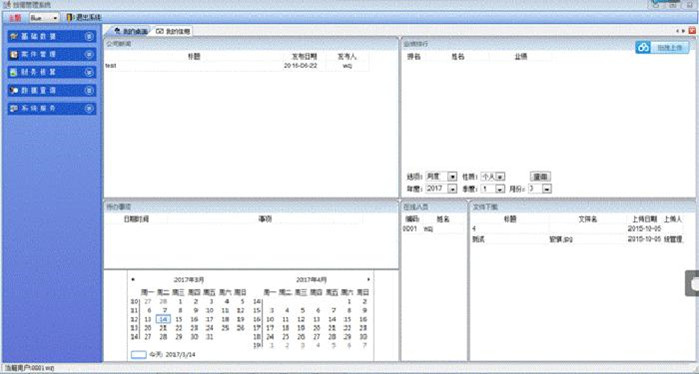
Task: Select March 31 in the calendar
Action: pos(210,337)
